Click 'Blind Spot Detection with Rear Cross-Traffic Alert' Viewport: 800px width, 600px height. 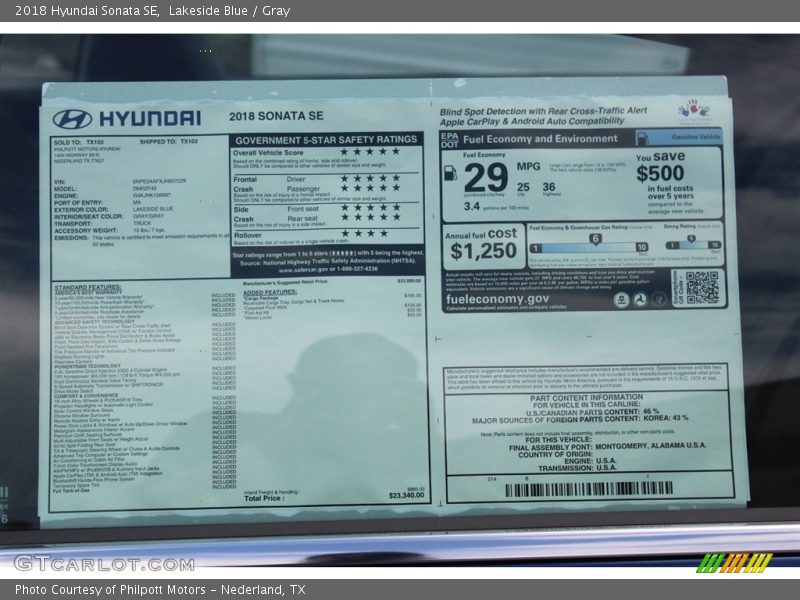click(543, 111)
